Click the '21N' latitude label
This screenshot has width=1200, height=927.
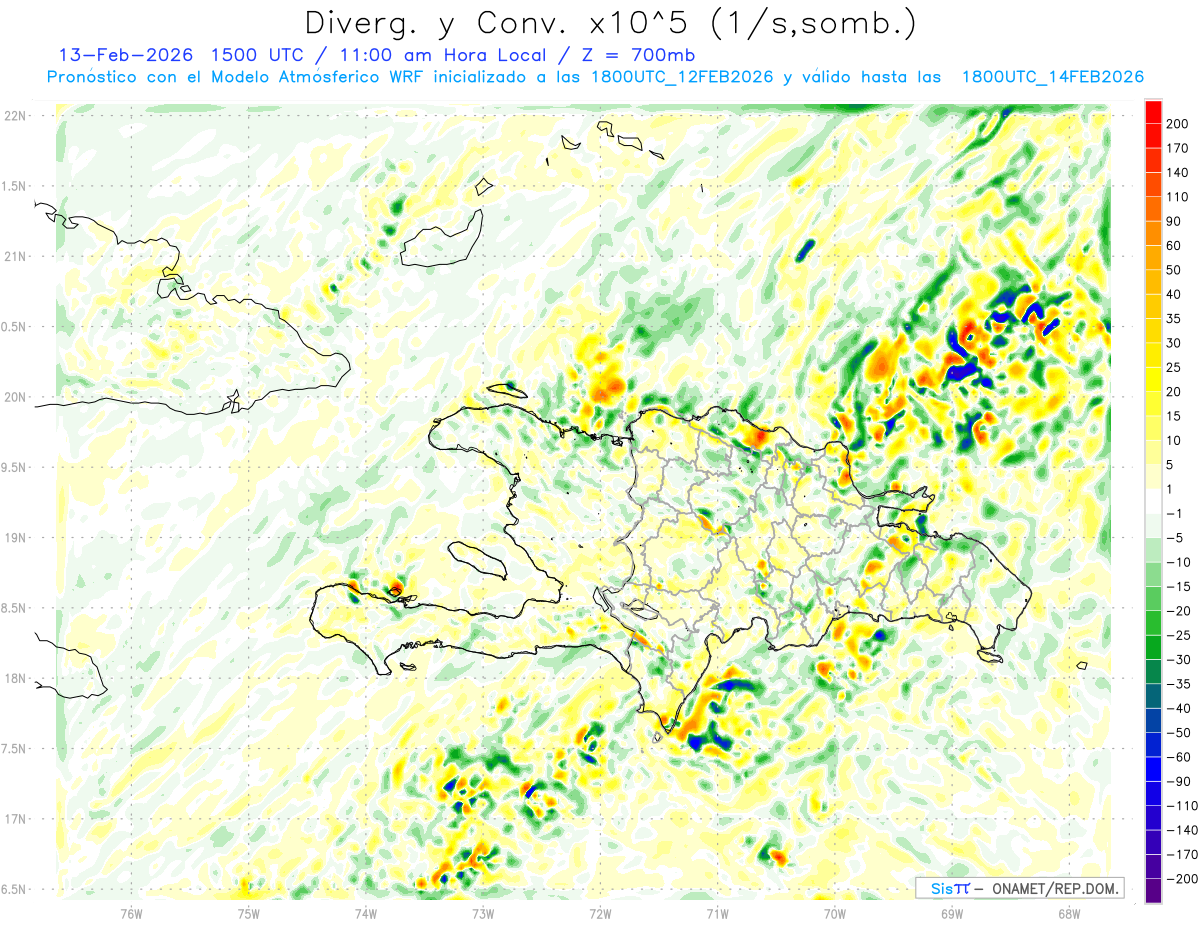(15, 257)
